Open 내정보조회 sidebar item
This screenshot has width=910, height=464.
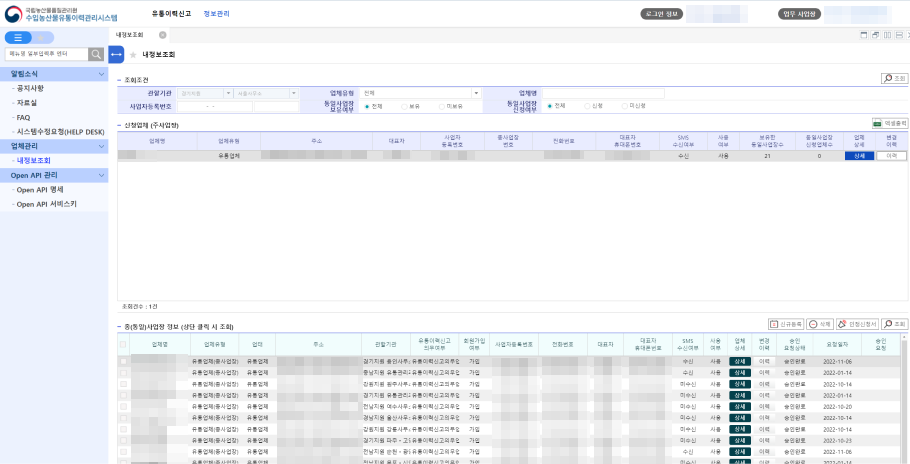pos(34,161)
